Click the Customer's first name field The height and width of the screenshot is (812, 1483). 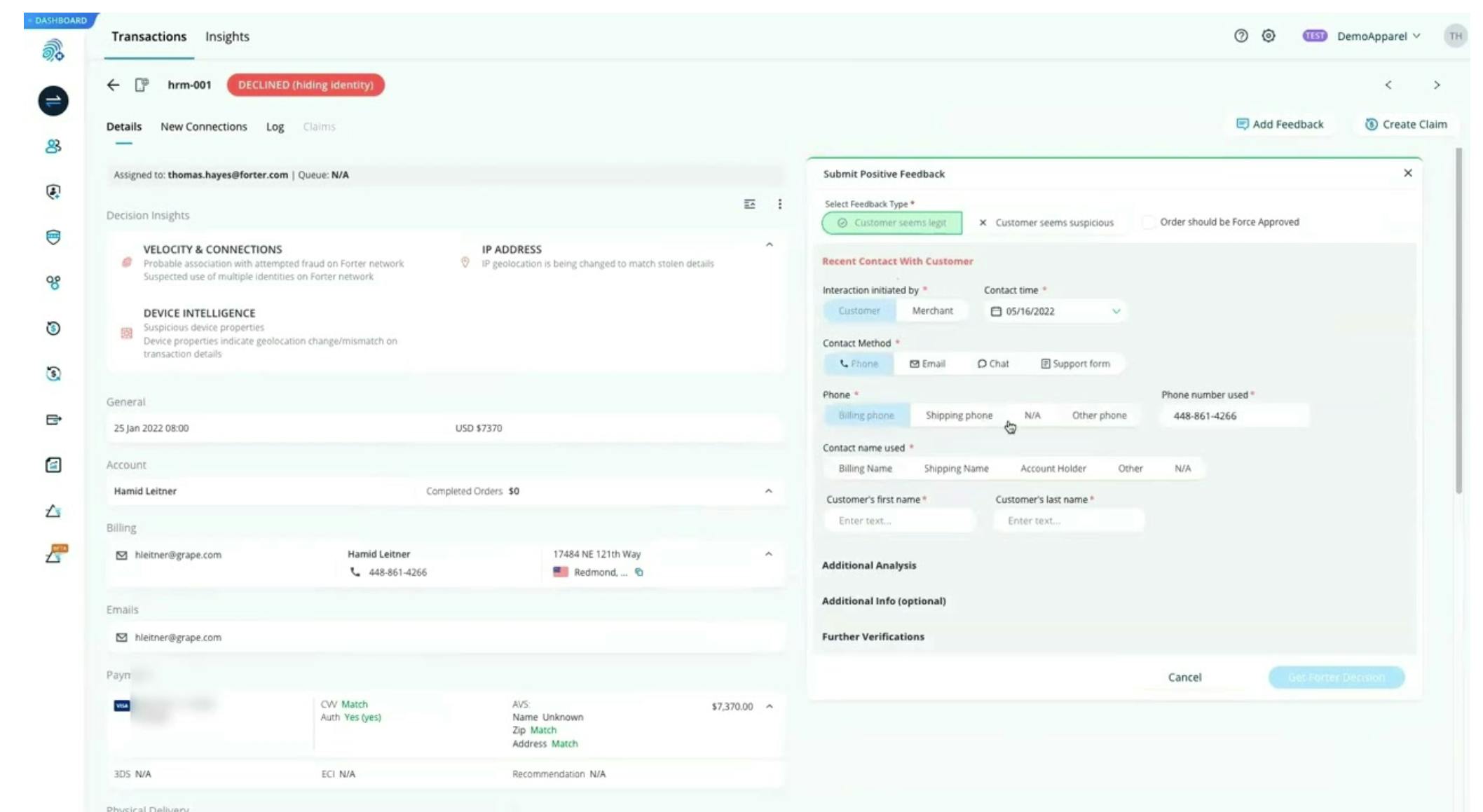coord(899,521)
